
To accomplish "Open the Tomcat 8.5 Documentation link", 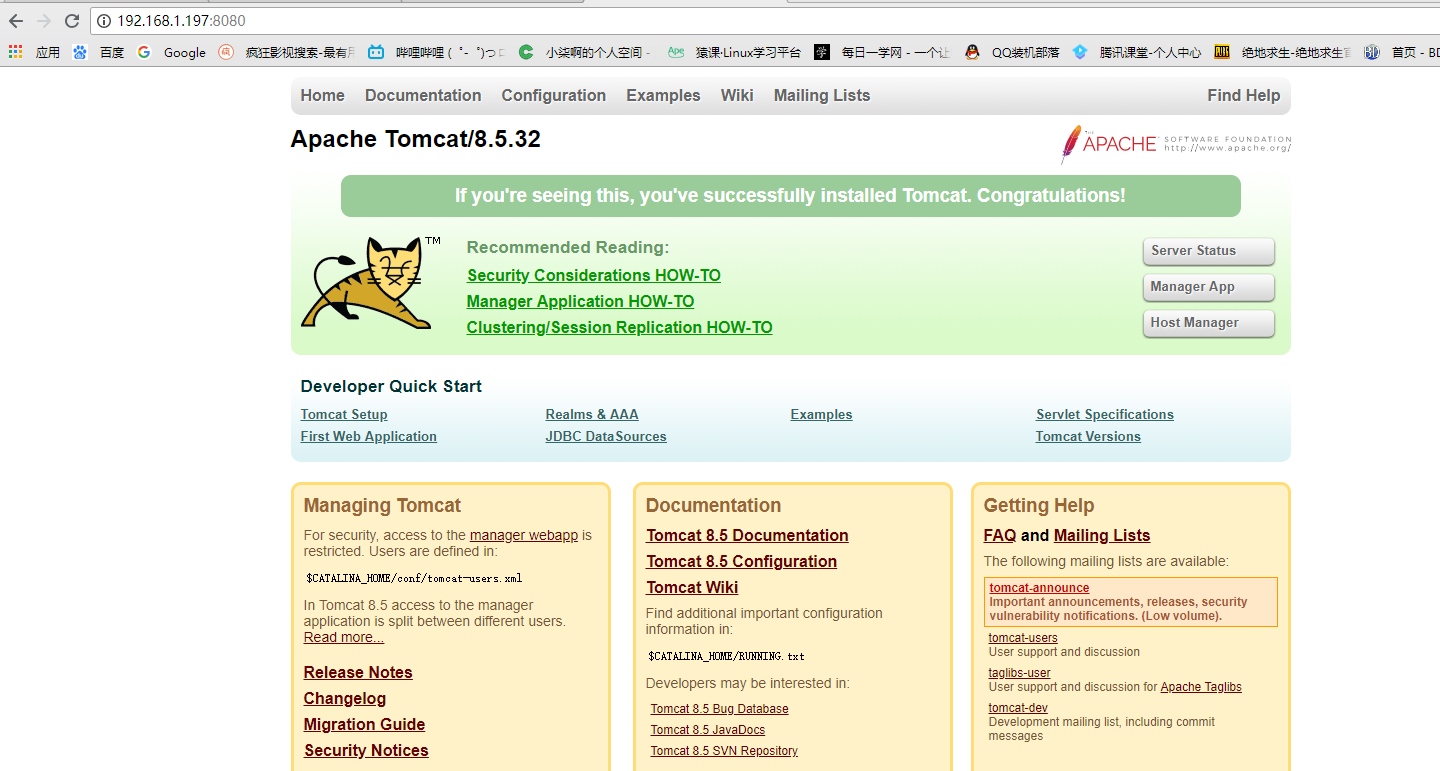I will [747, 535].
